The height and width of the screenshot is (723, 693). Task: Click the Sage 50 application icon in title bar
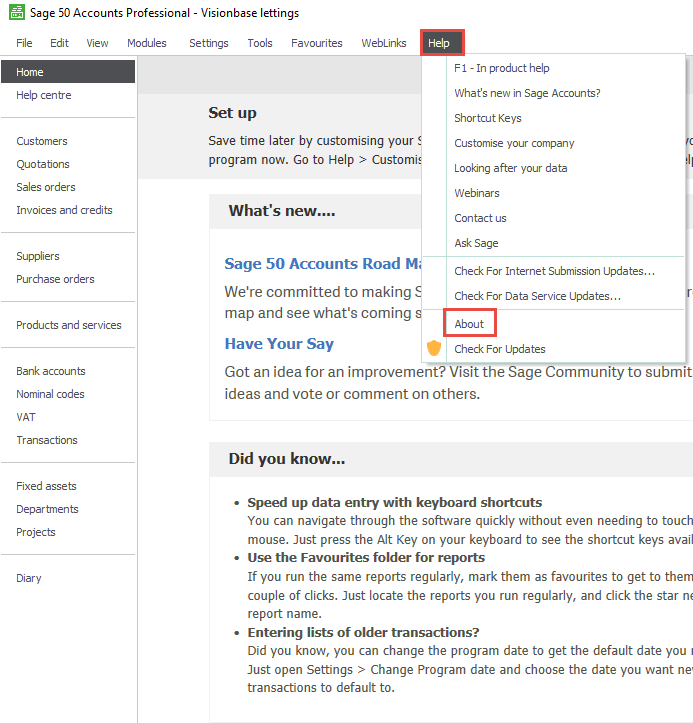click(17, 12)
